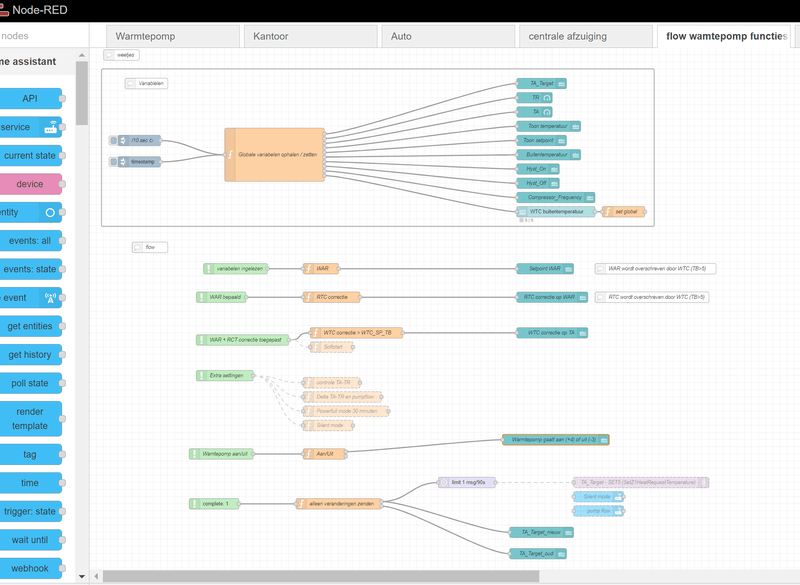This screenshot has width=800, height=585.
Task: Select the service node's router icon in the palette
Action: [x=50, y=127]
